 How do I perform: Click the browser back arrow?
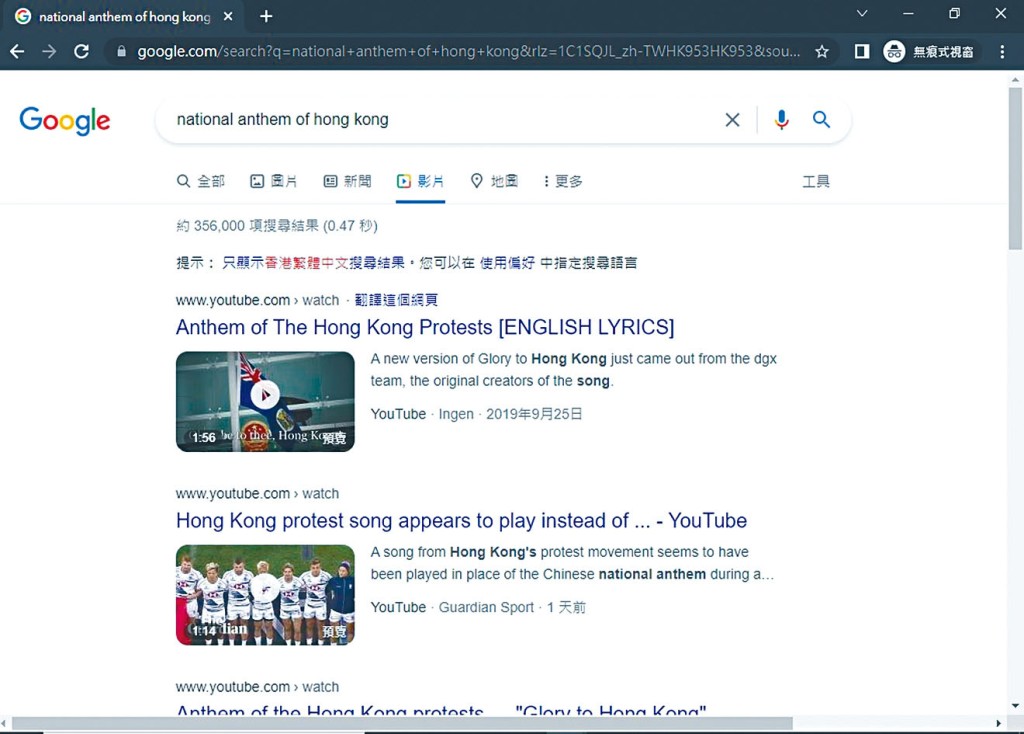(17, 52)
